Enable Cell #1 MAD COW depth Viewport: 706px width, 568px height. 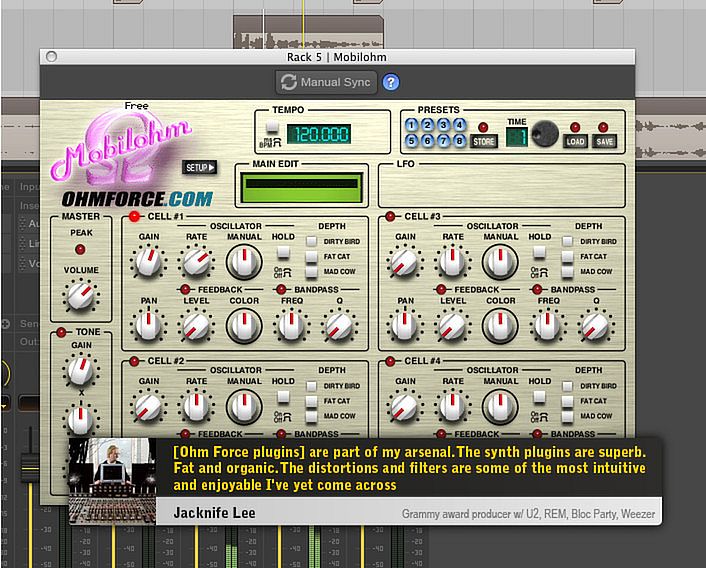point(312,271)
